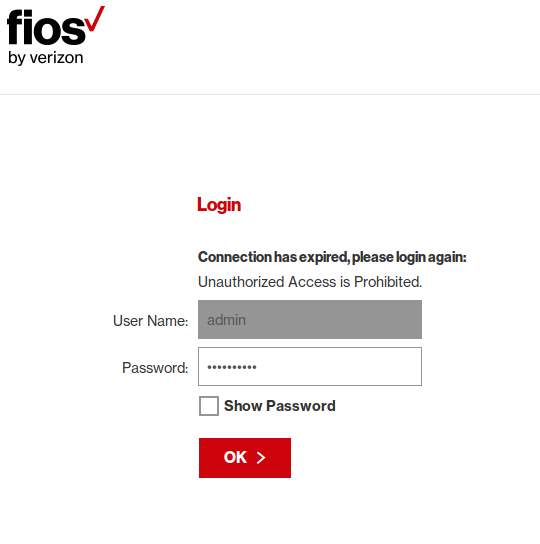540x544 pixels.
Task: Toggle visibility via Show Password label
Action: [280, 406]
